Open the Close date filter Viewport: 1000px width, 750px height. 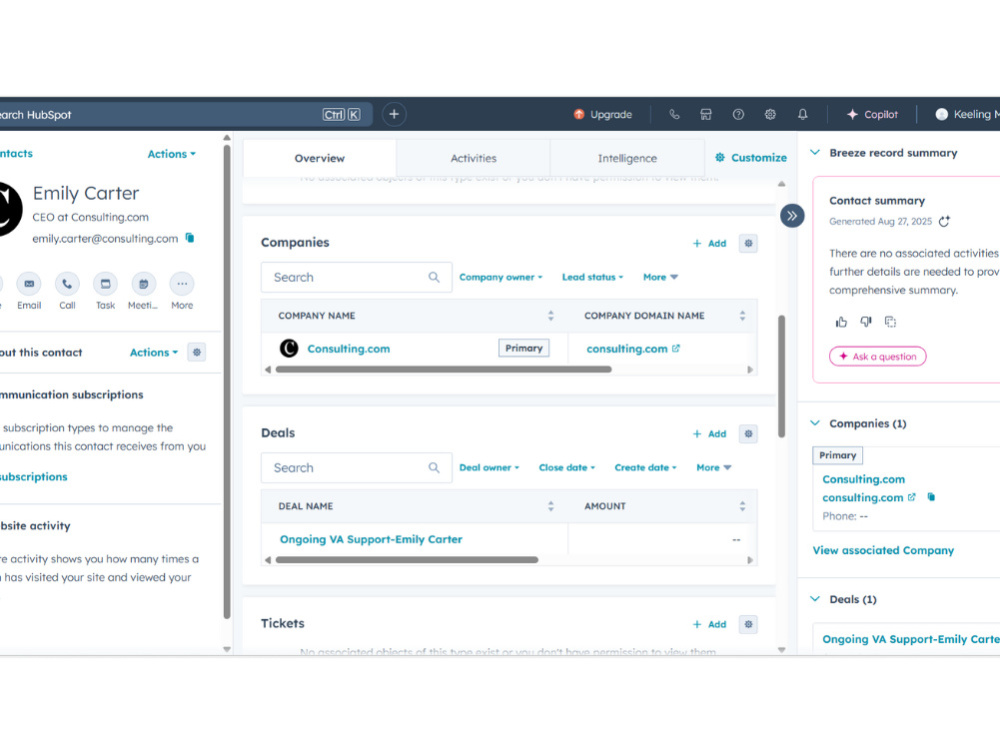(567, 467)
